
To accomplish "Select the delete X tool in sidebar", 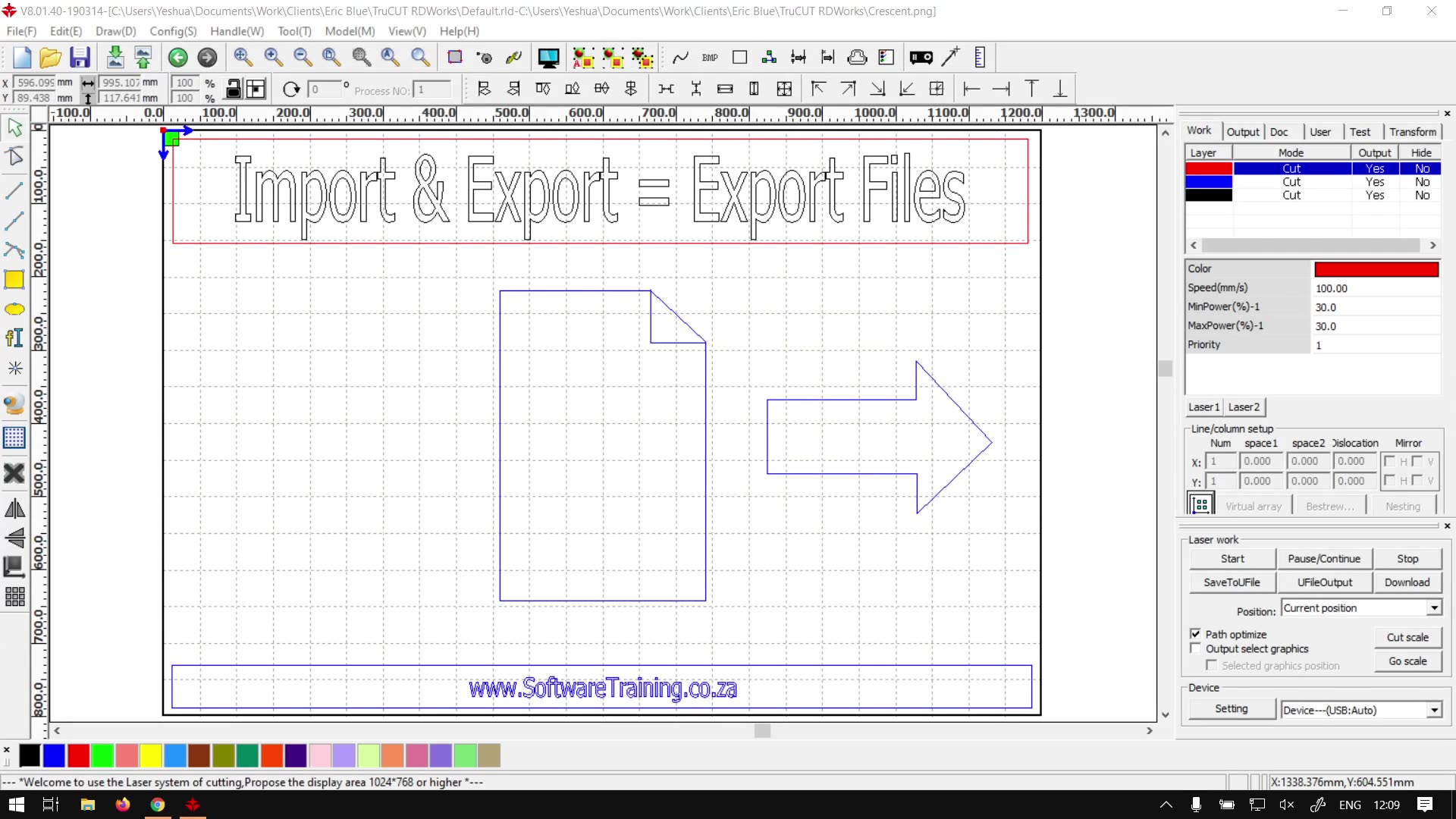I will [14, 474].
